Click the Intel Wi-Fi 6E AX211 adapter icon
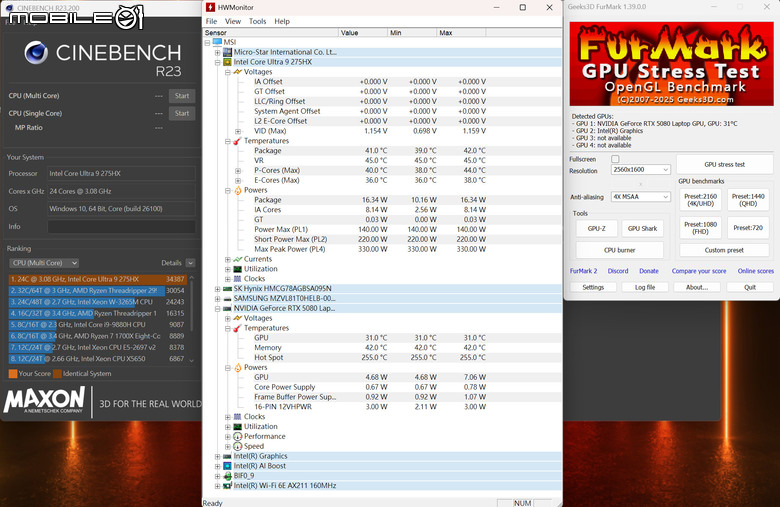The image size is (780, 507). pyautogui.click(x=227, y=486)
